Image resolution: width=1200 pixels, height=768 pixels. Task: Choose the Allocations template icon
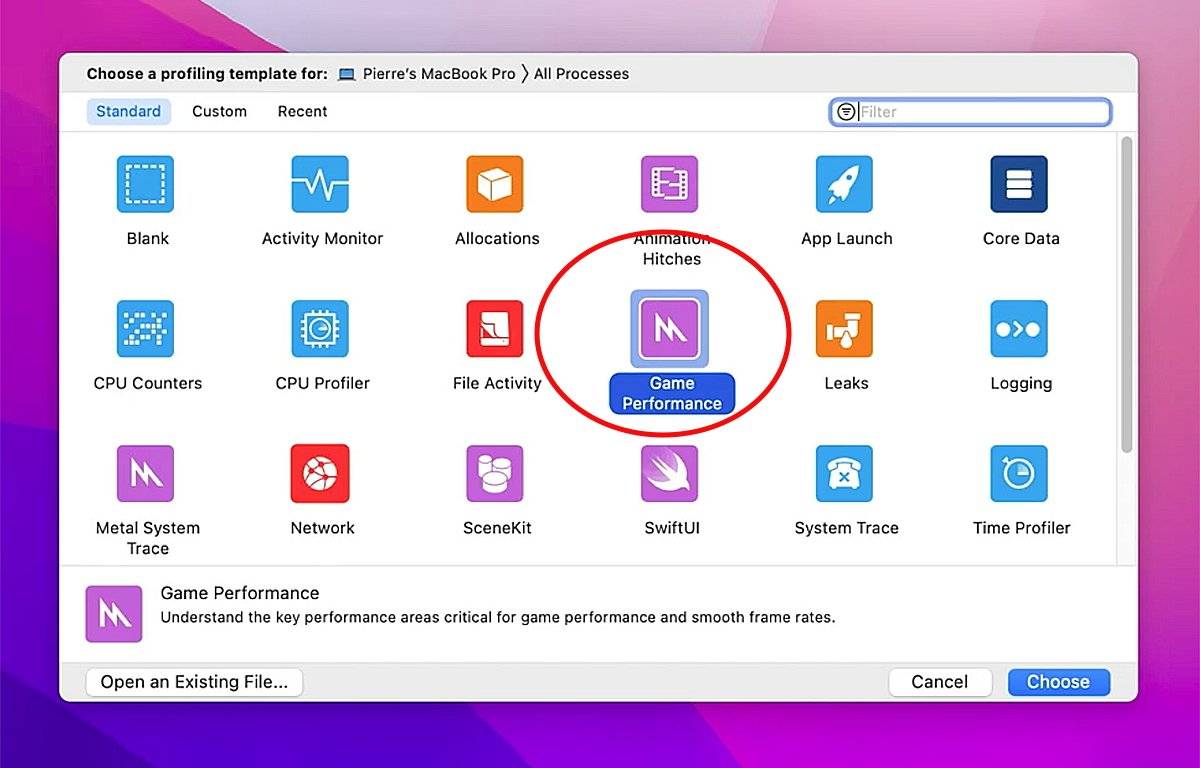495,184
